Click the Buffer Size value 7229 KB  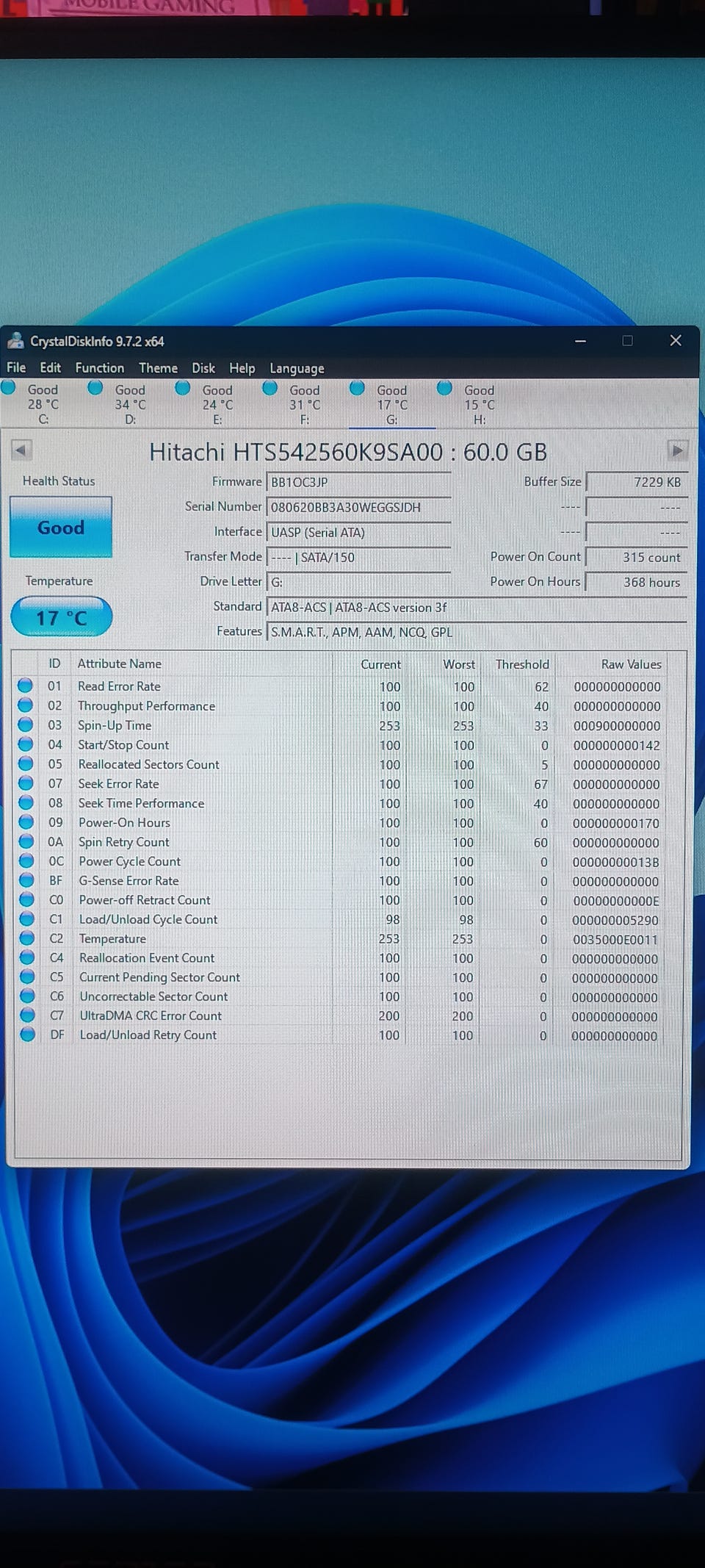coord(636,483)
